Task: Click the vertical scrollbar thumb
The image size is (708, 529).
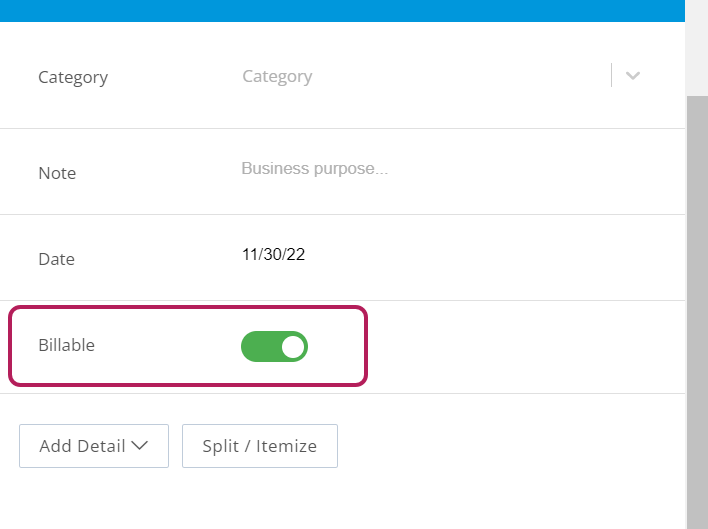Action: [697, 312]
